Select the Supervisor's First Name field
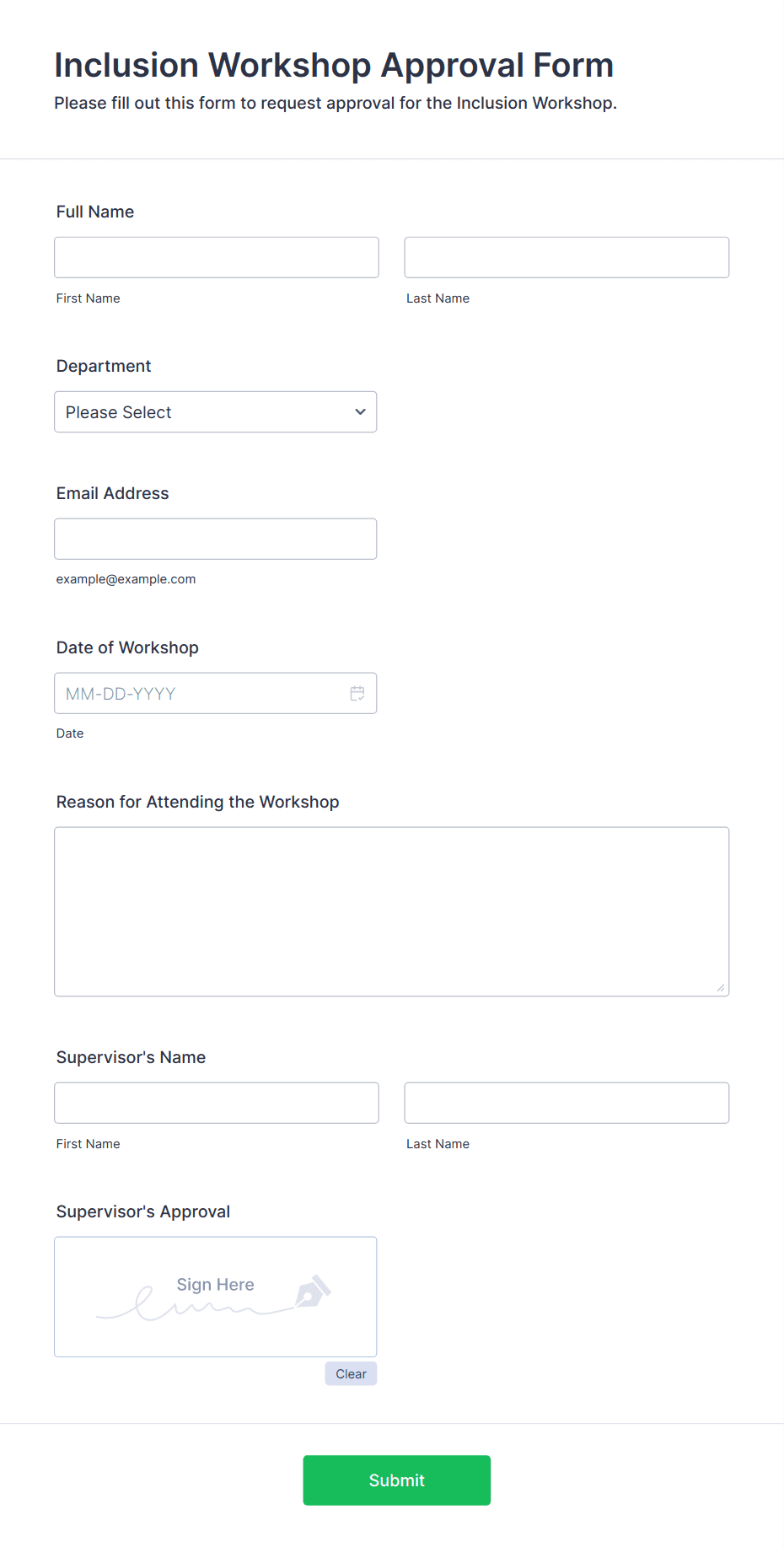This screenshot has height=1547, width=784. 217,1103
